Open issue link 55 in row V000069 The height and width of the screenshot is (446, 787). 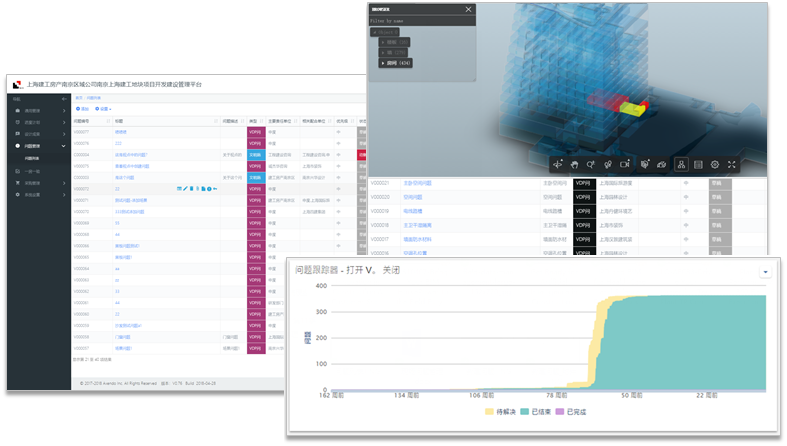(117, 223)
